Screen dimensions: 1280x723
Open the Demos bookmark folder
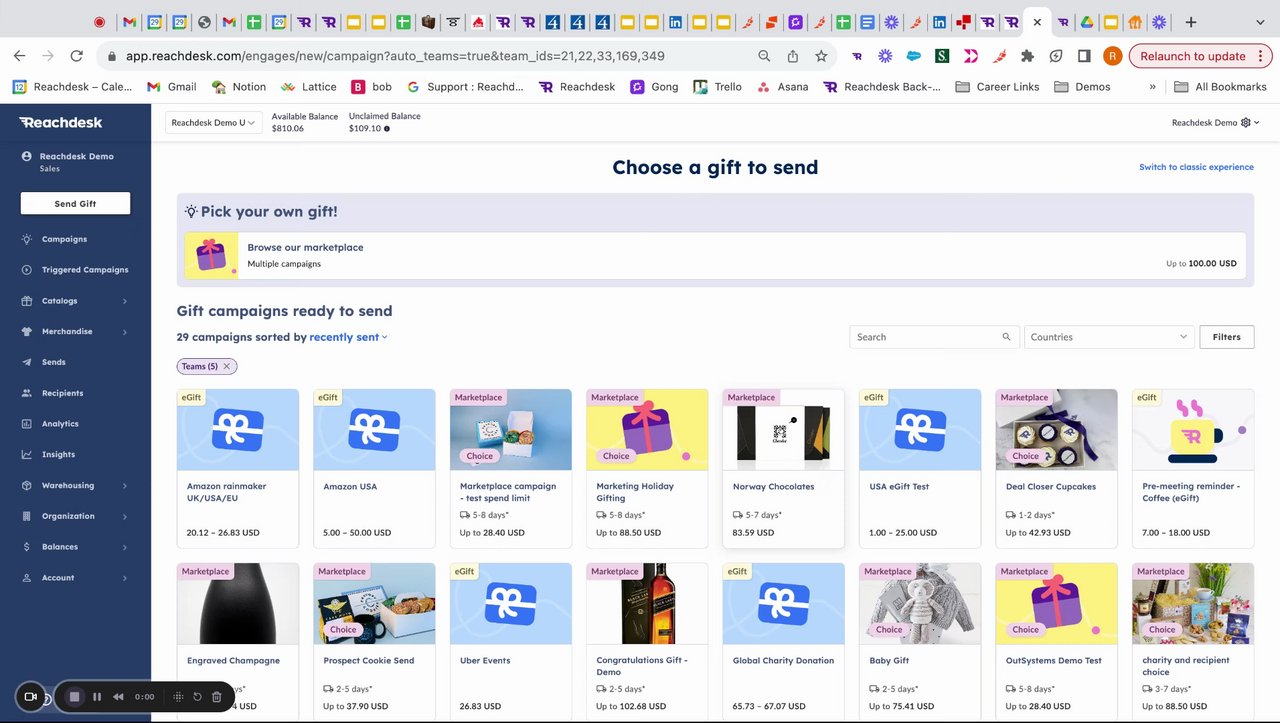point(1082,87)
